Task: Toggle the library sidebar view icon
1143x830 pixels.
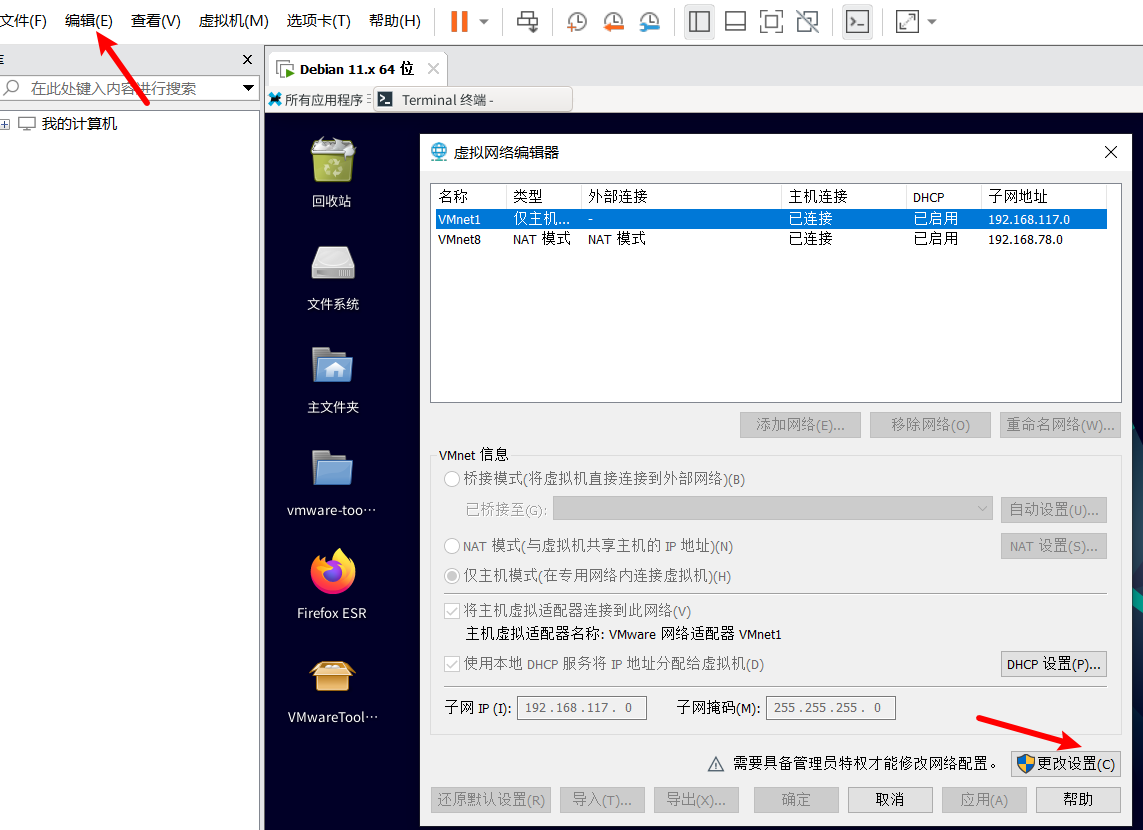Action: [700, 21]
